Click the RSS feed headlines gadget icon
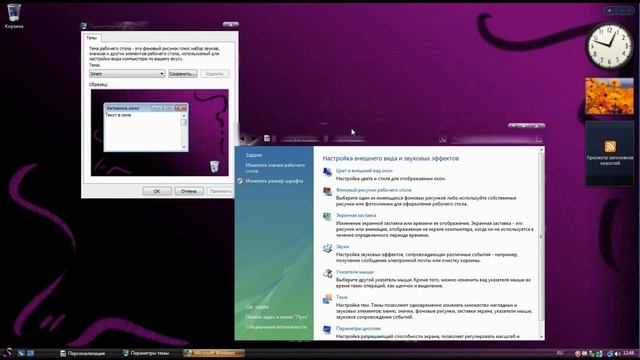The image size is (640, 360). click(610, 146)
